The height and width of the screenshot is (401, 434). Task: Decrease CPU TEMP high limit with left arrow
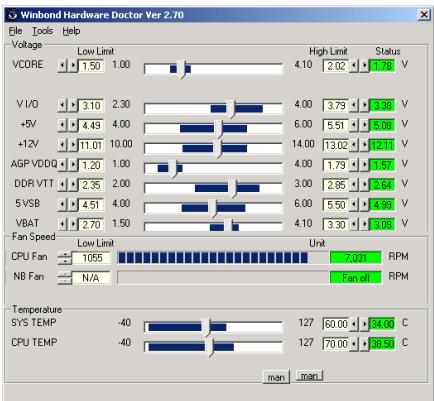coord(354,343)
